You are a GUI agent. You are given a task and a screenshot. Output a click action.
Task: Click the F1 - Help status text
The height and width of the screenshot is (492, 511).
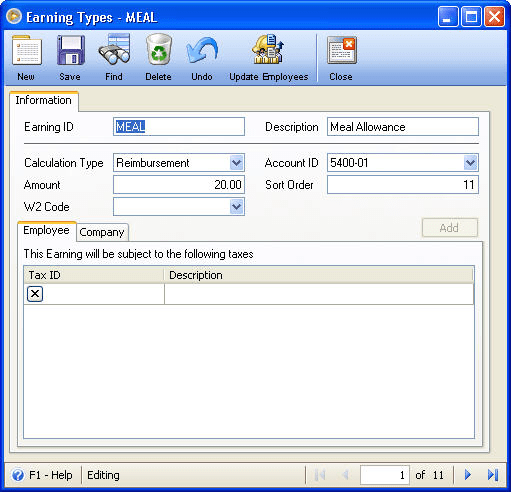click(x=51, y=475)
